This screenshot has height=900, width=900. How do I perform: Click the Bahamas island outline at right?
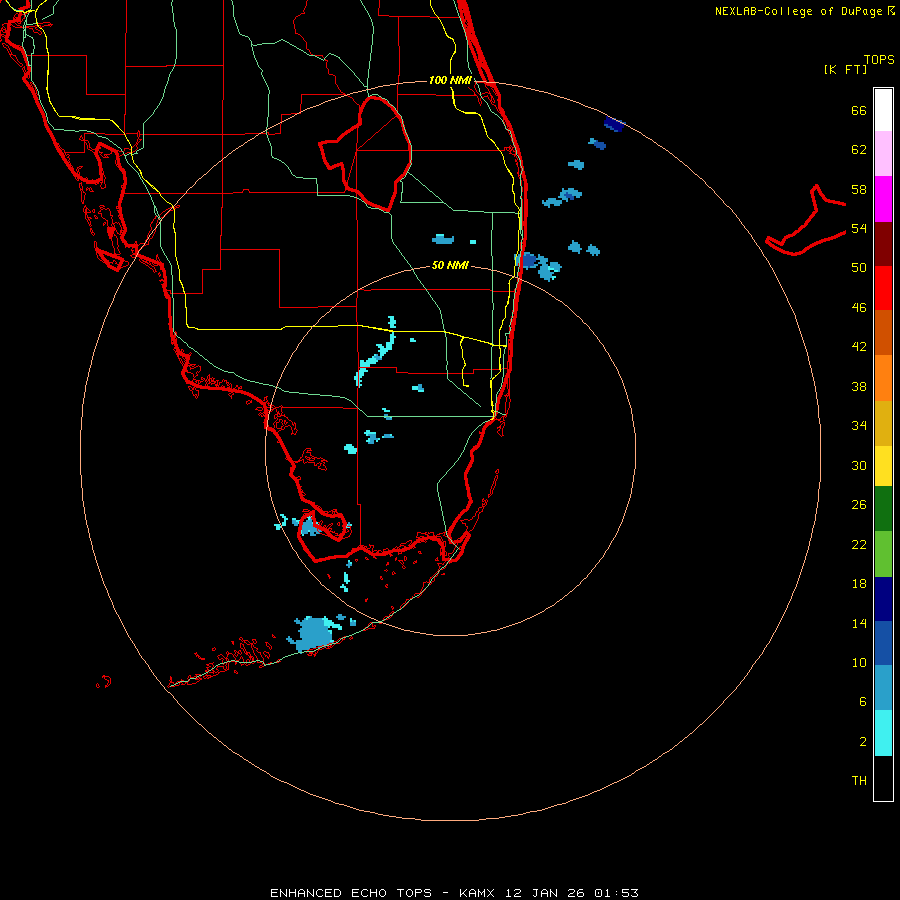pyautogui.click(x=806, y=221)
